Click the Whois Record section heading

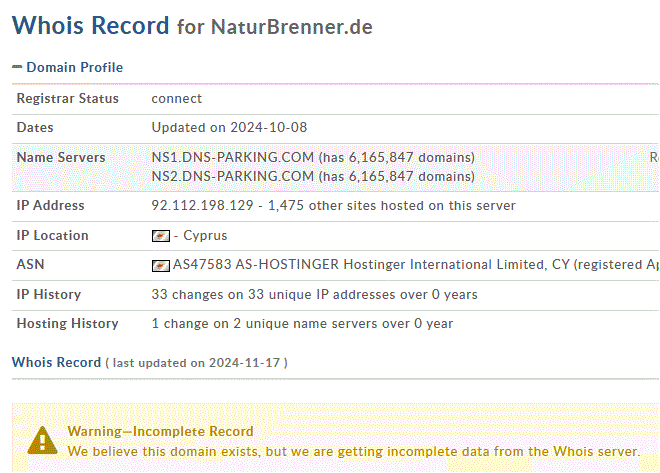point(56,362)
